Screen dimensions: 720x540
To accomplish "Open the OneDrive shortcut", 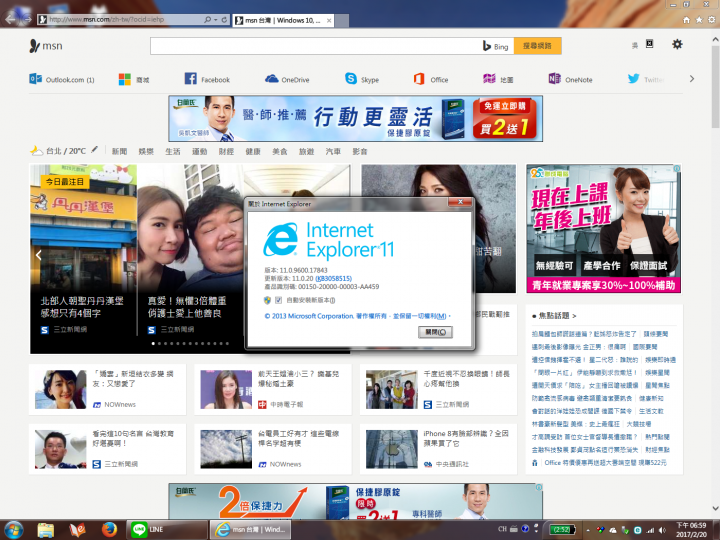I will coord(287,79).
